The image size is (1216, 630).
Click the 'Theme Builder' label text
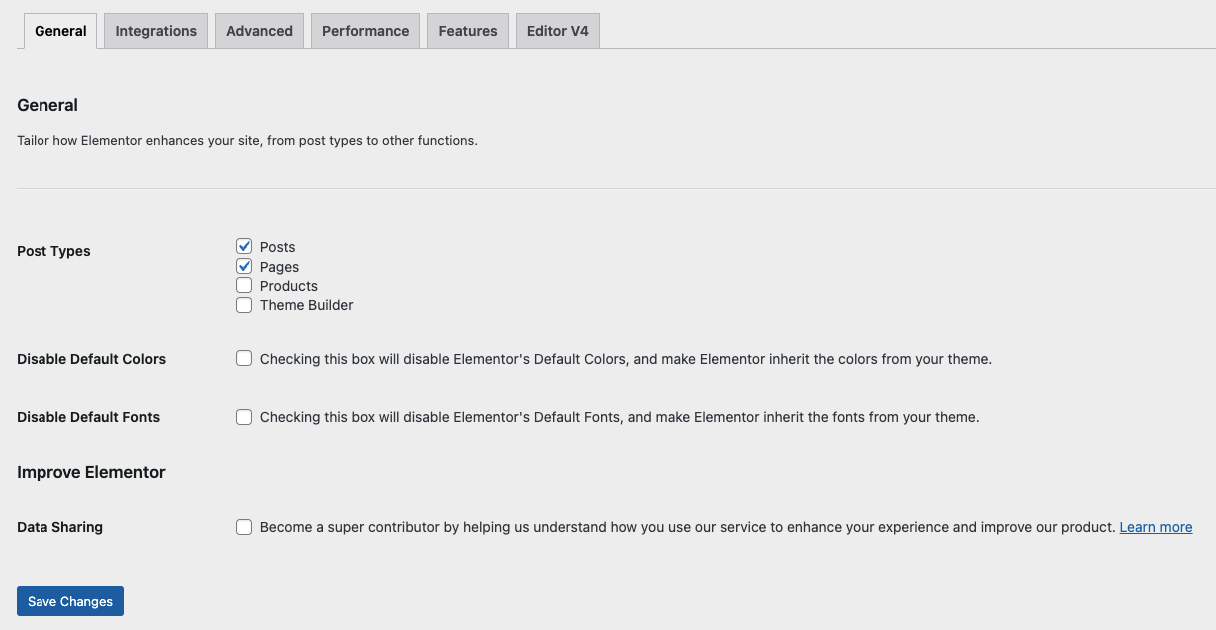[x=306, y=305]
